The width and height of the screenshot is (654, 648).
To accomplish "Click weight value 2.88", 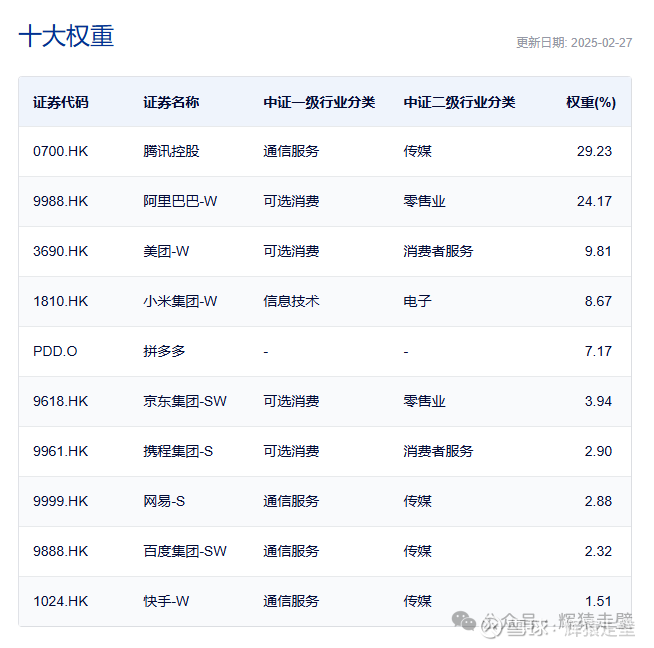I will tap(598, 501).
